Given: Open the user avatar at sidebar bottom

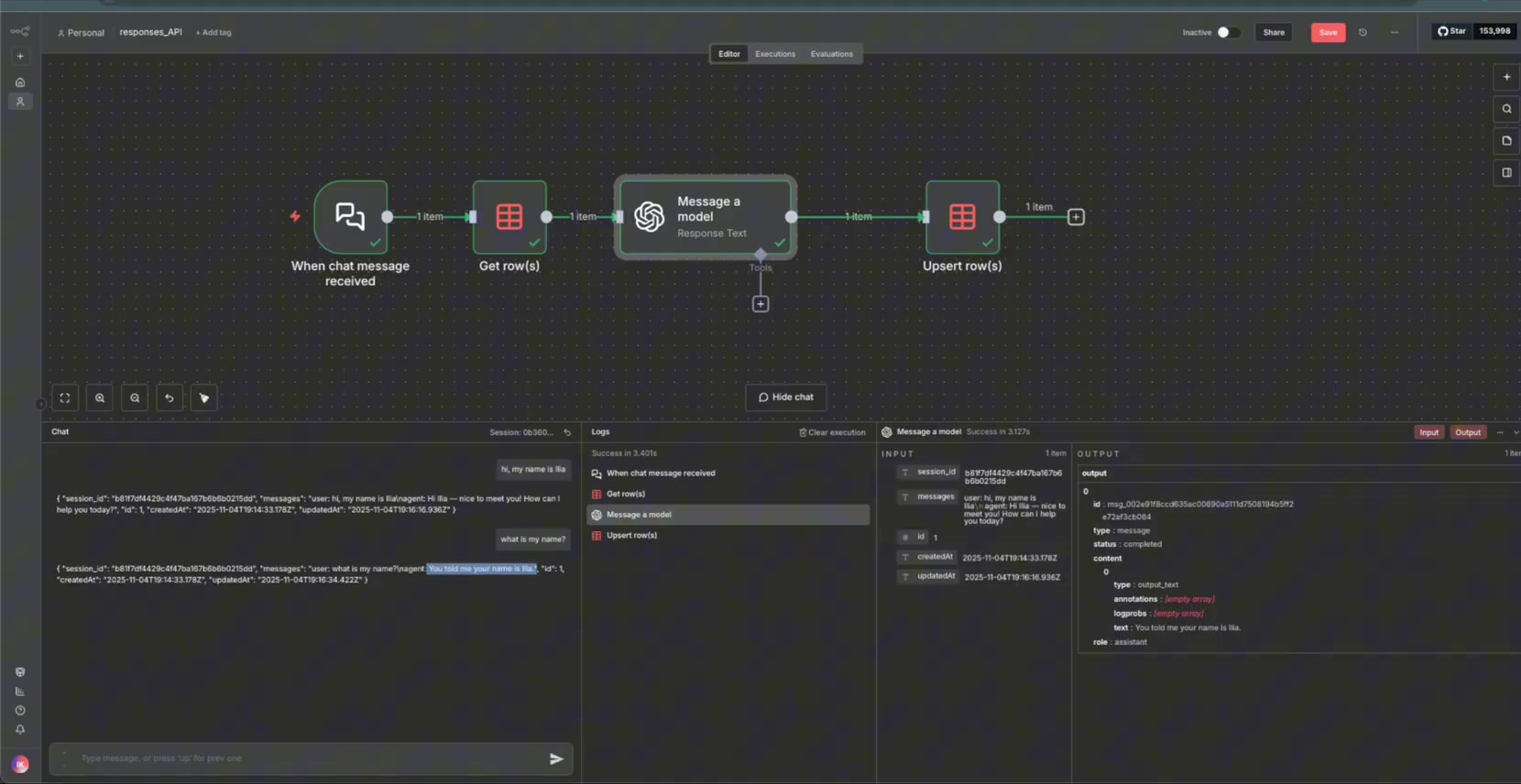Looking at the screenshot, I should (x=20, y=765).
